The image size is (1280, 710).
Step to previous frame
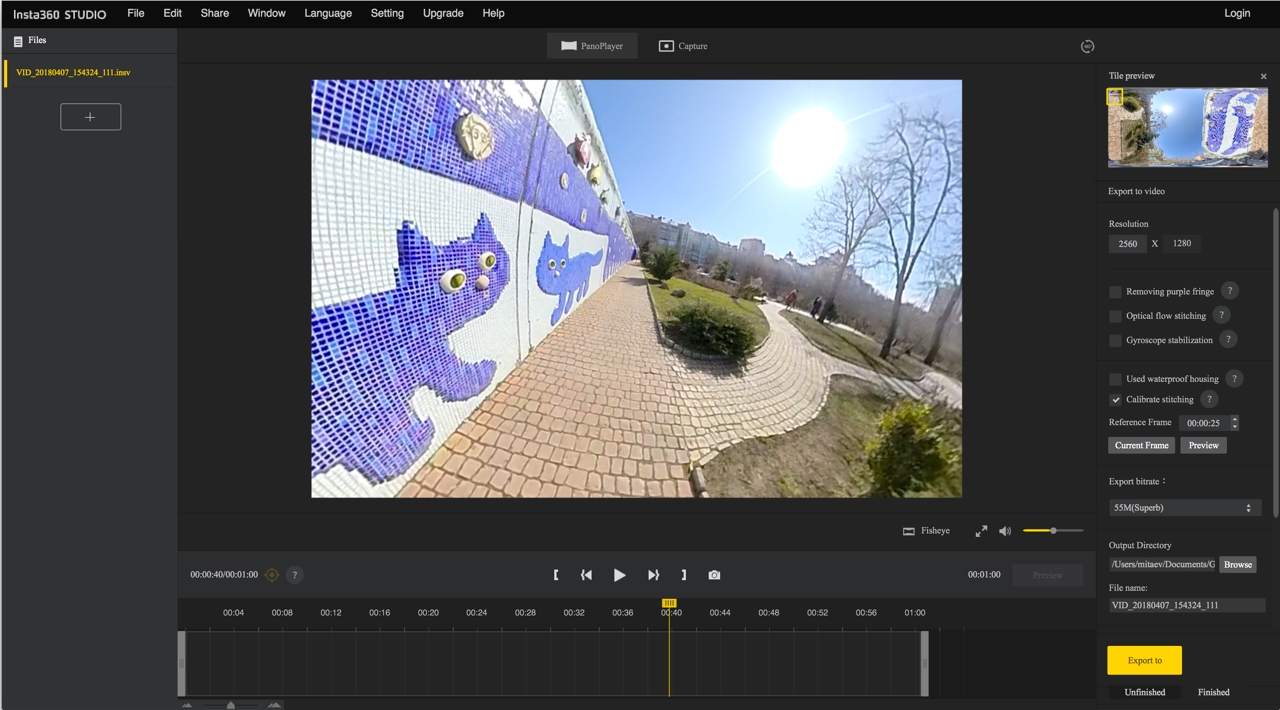tap(586, 575)
